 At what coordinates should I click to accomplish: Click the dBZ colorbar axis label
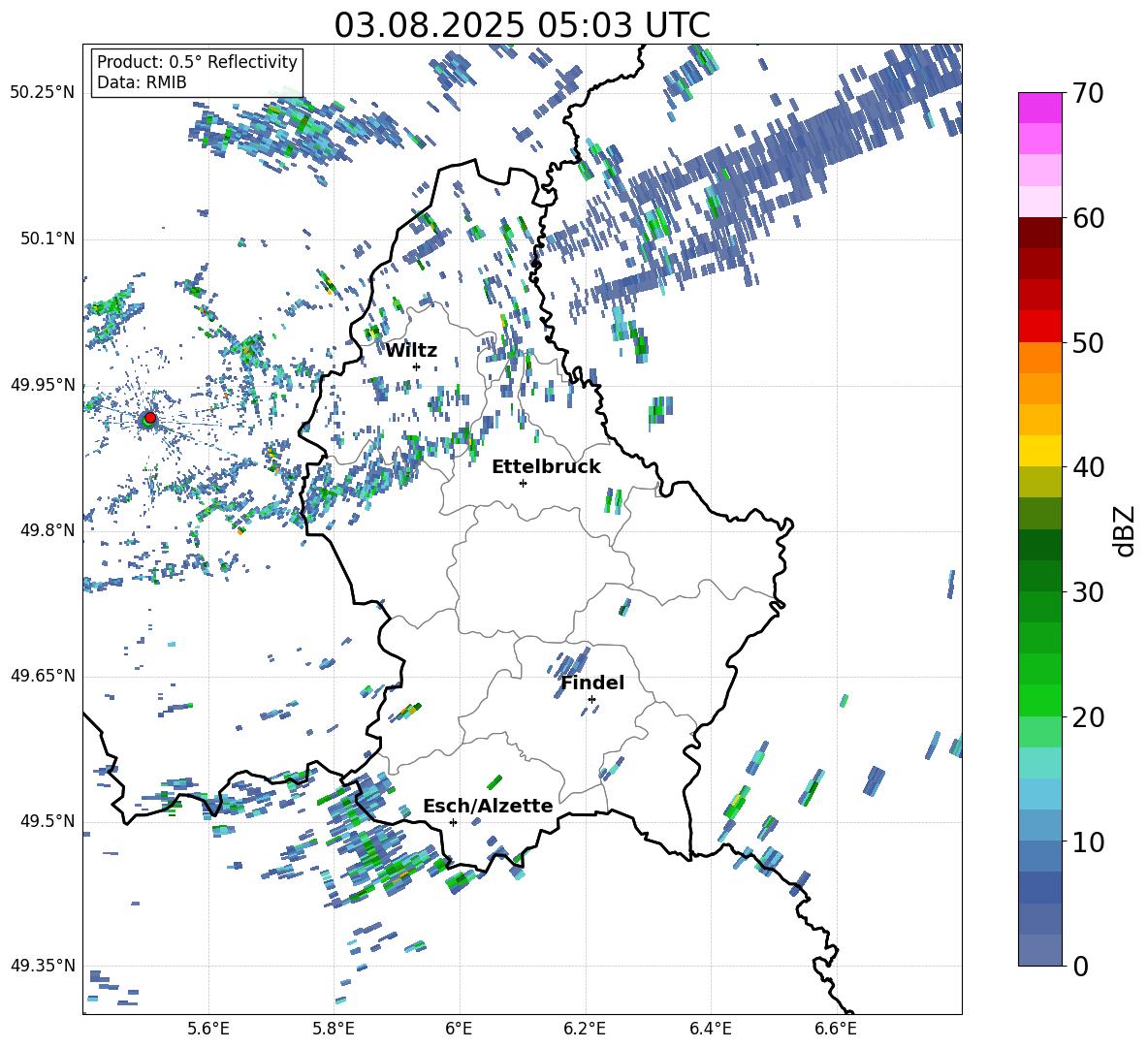(1126, 530)
